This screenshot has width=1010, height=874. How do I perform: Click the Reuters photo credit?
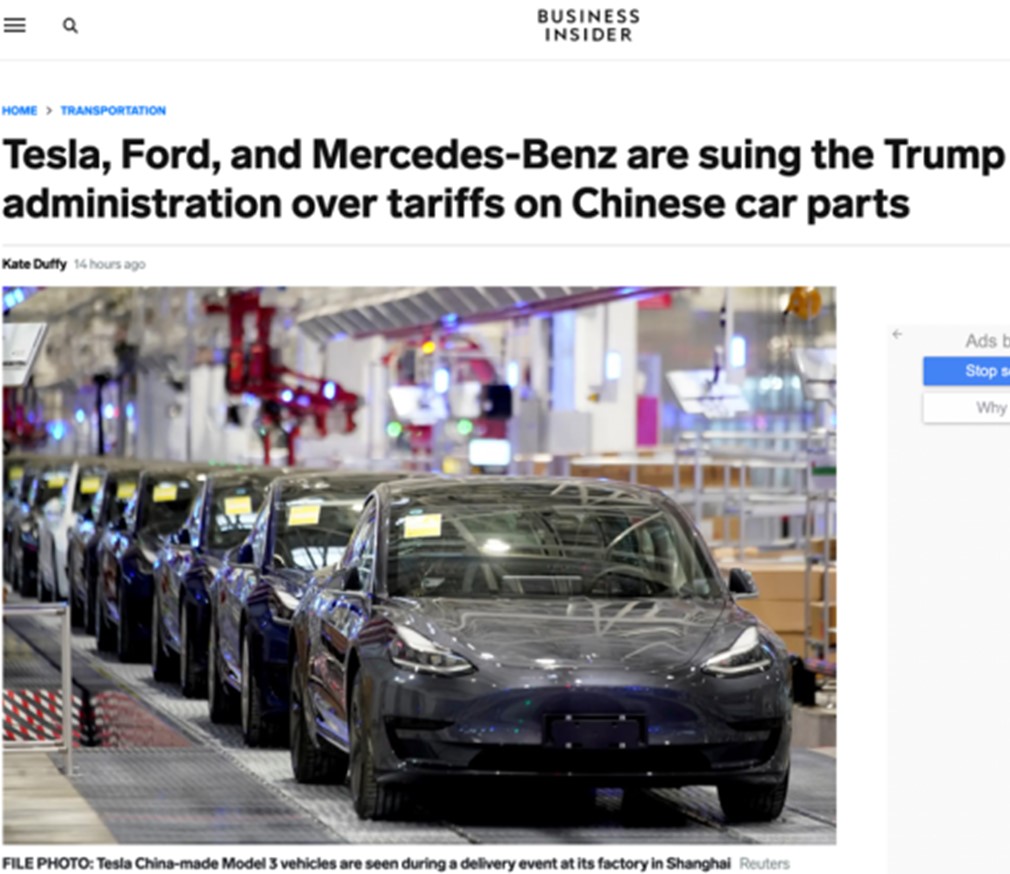tap(764, 863)
